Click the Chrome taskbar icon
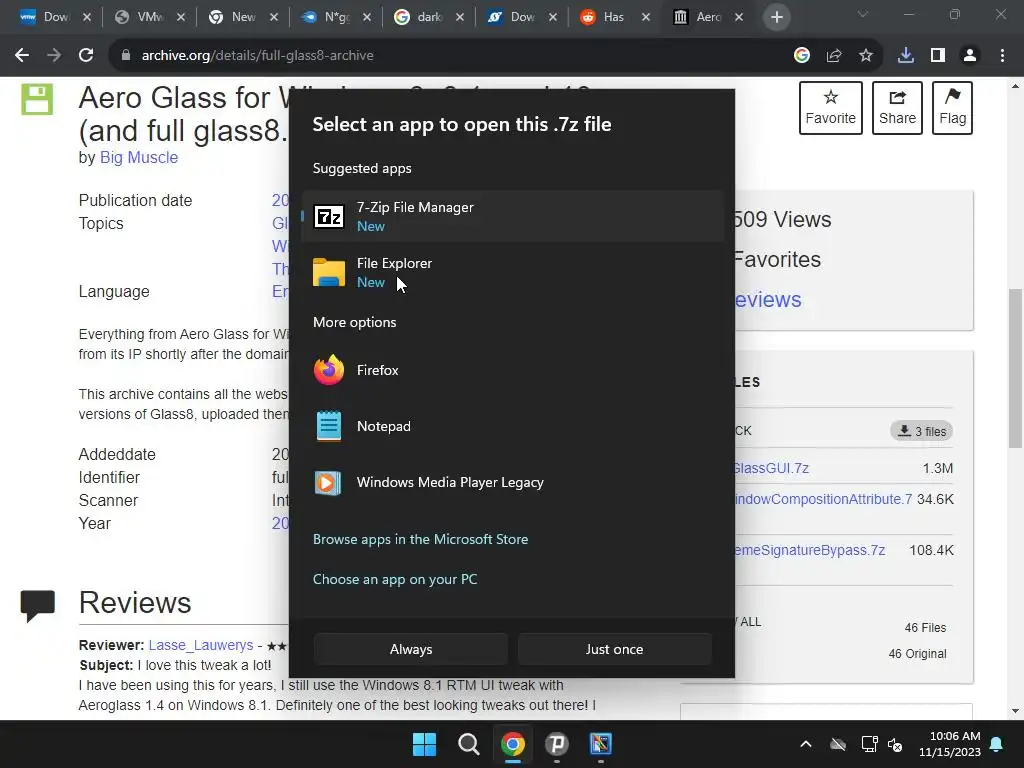1024x768 pixels. coord(513,744)
